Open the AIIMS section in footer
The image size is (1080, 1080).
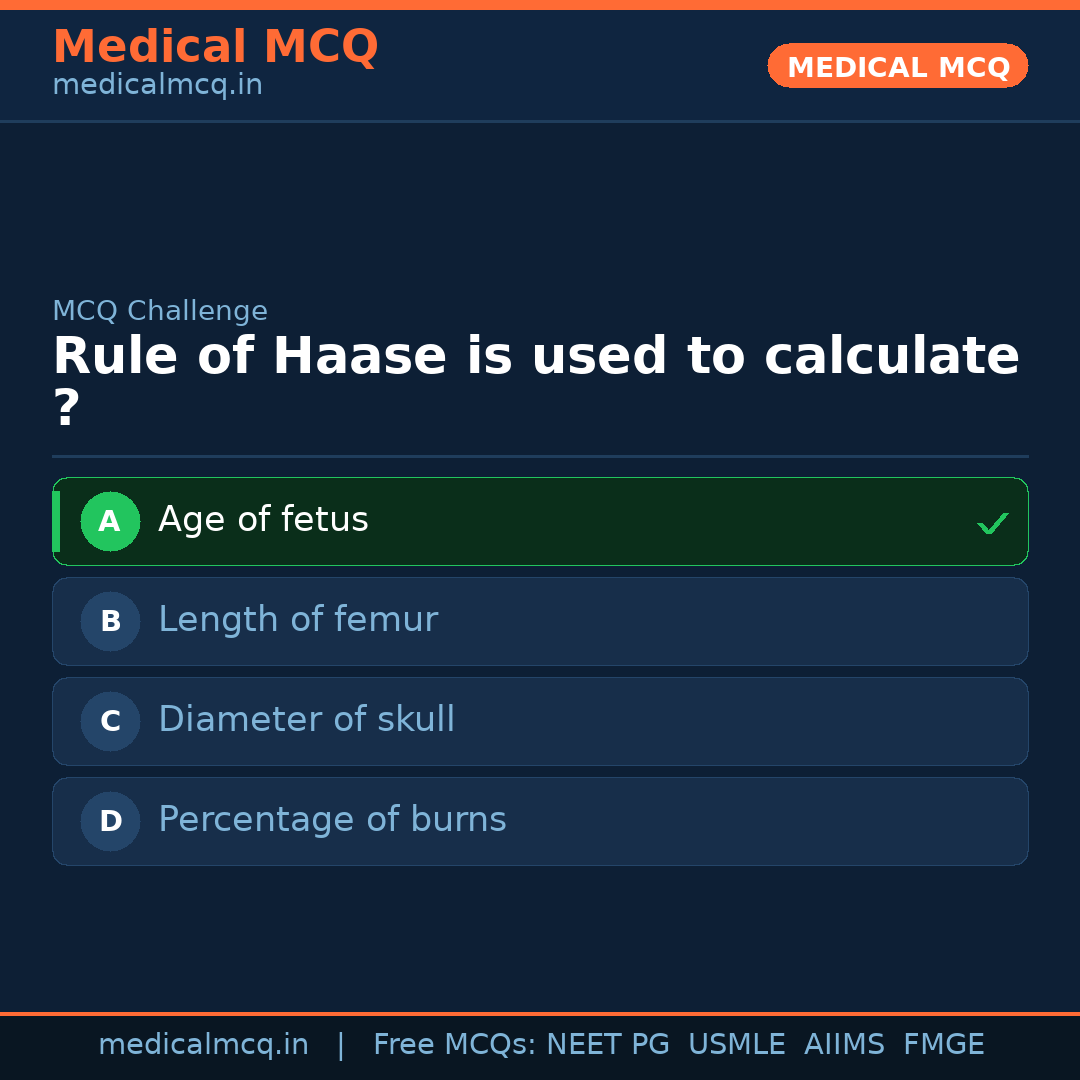[845, 1044]
